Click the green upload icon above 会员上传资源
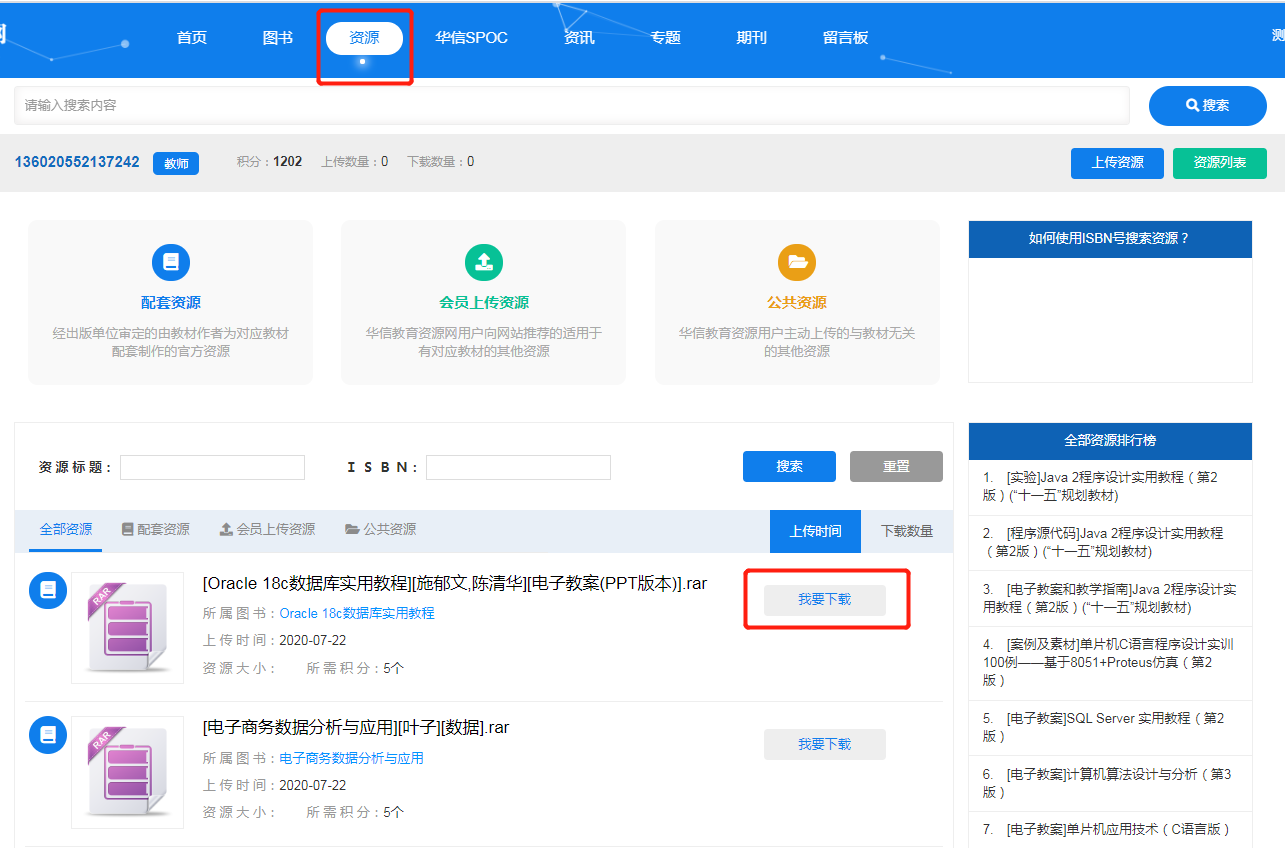 [x=483, y=262]
